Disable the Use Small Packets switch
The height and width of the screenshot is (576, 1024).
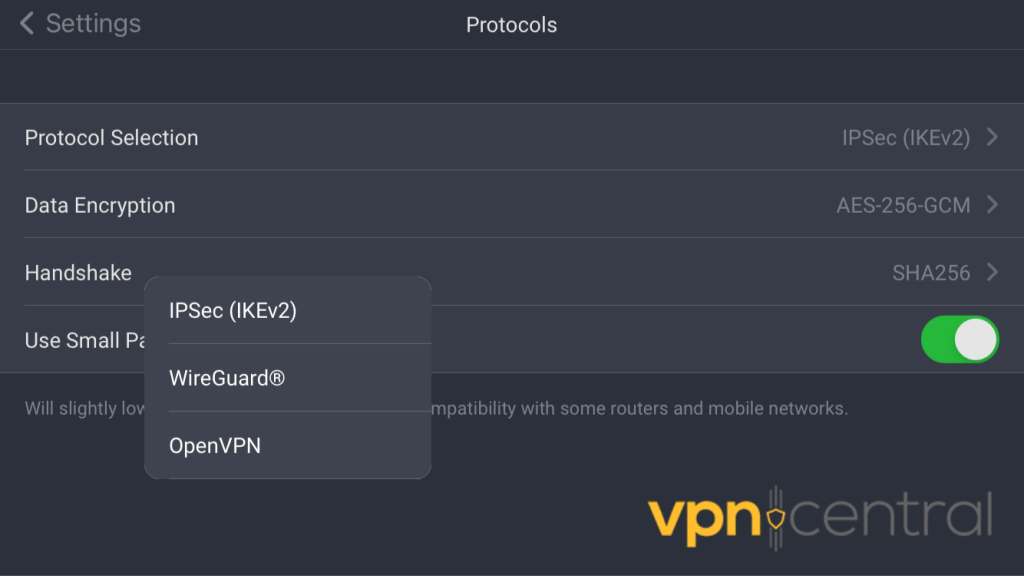click(x=959, y=339)
